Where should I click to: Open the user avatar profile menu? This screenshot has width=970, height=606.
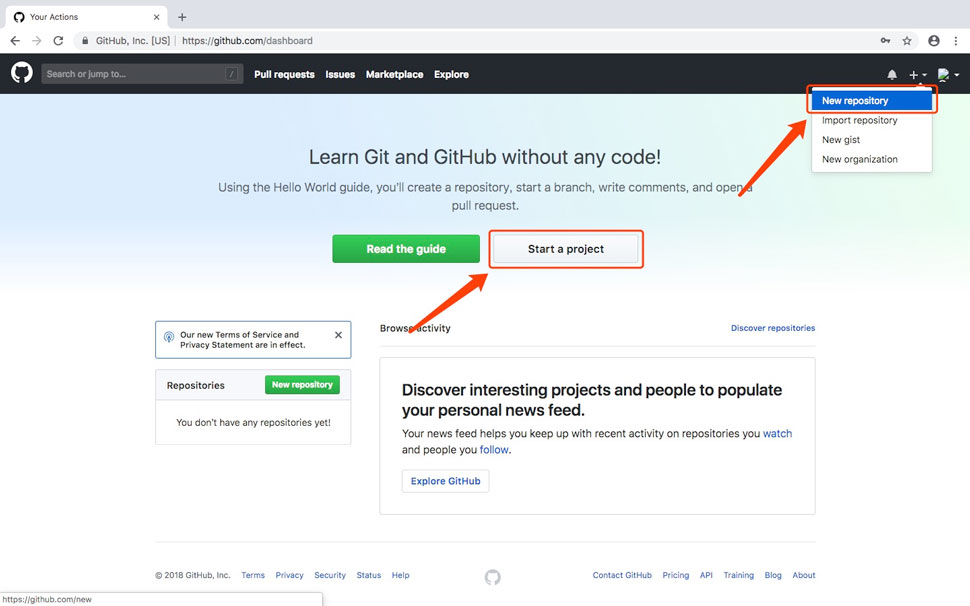click(948, 75)
